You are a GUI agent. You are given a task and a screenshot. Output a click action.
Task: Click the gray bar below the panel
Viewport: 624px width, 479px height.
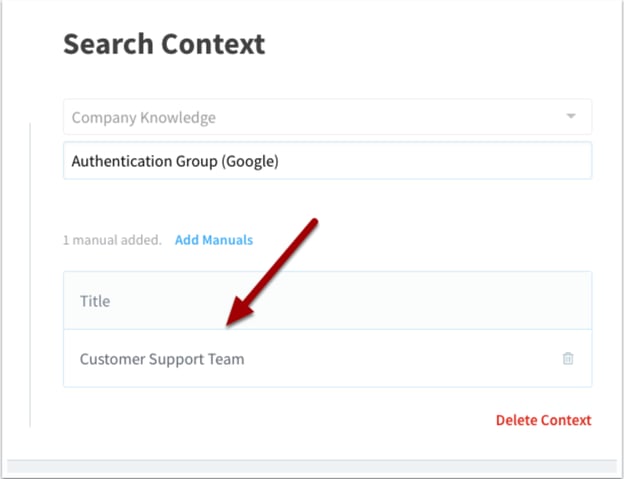[x=312, y=466]
